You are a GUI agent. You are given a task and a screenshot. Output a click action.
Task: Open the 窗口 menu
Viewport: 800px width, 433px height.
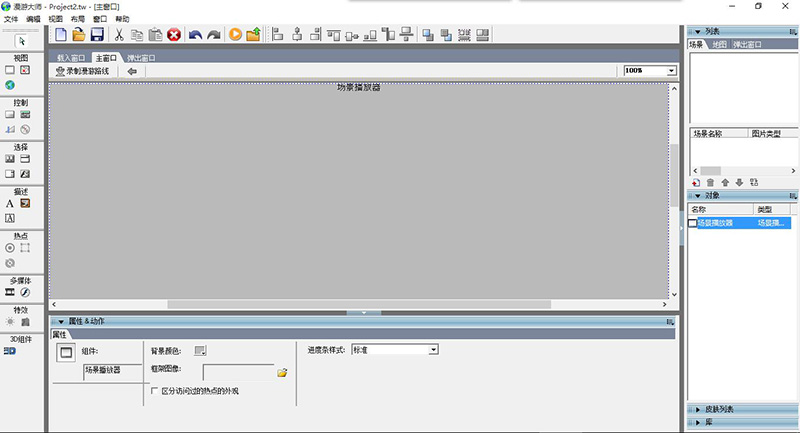(100, 19)
